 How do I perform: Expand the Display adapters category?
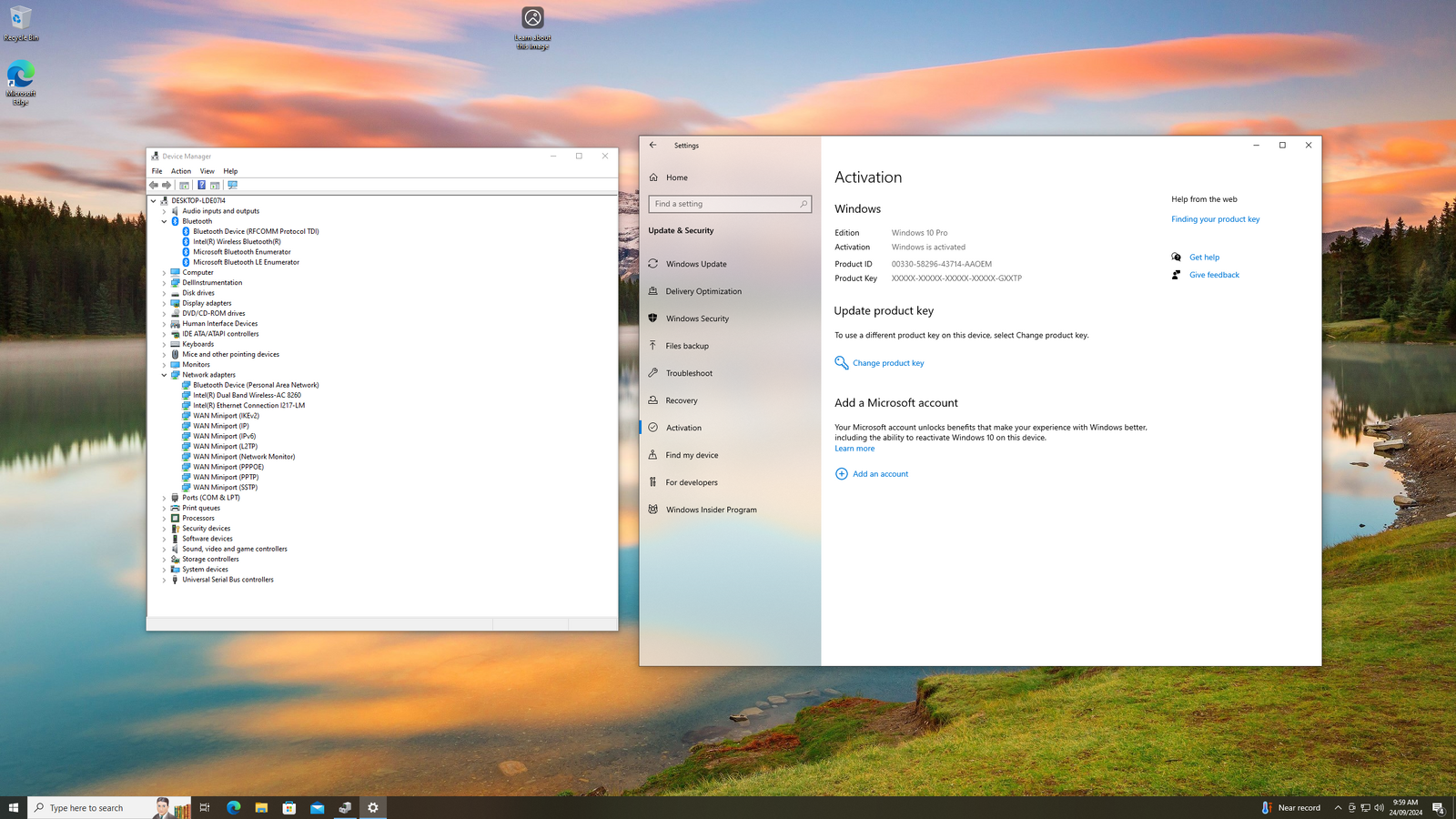pos(165,303)
